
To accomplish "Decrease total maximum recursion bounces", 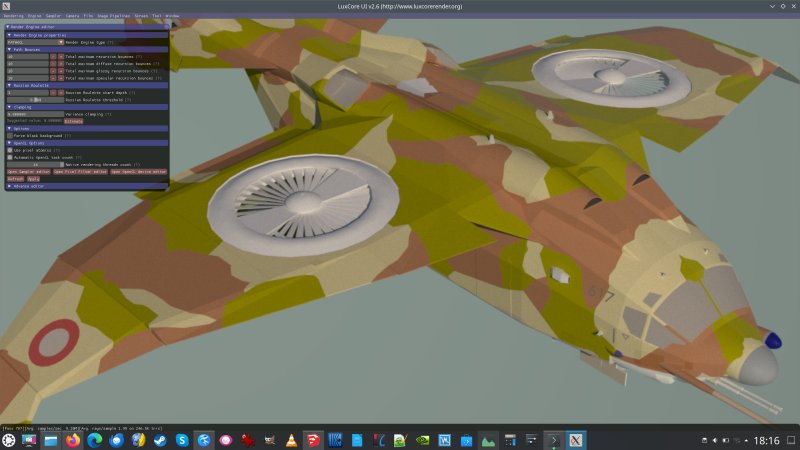I will [53, 57].
